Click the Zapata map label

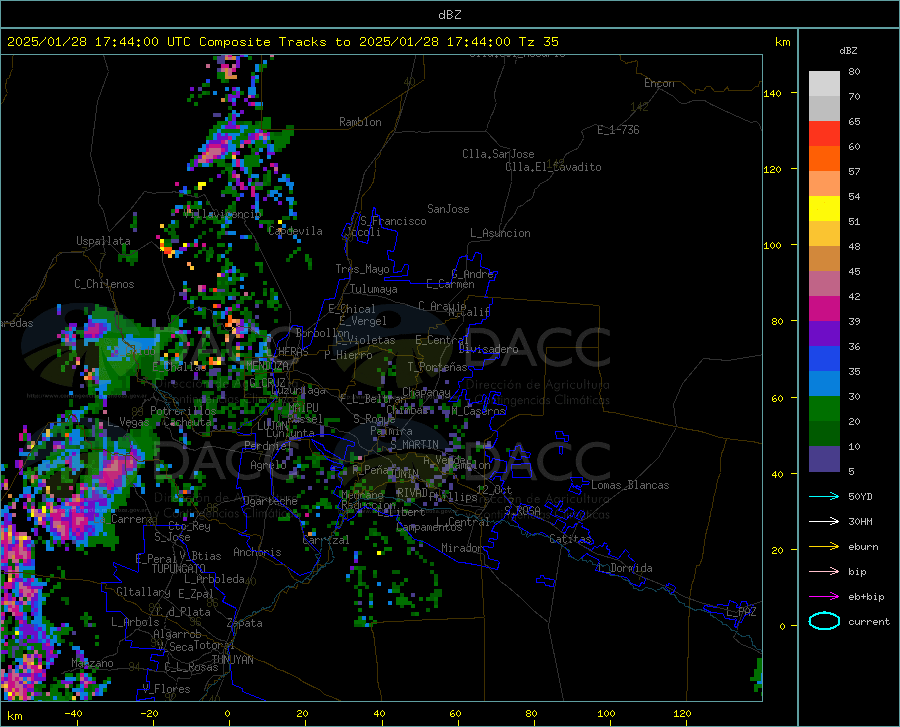(245, 623)
